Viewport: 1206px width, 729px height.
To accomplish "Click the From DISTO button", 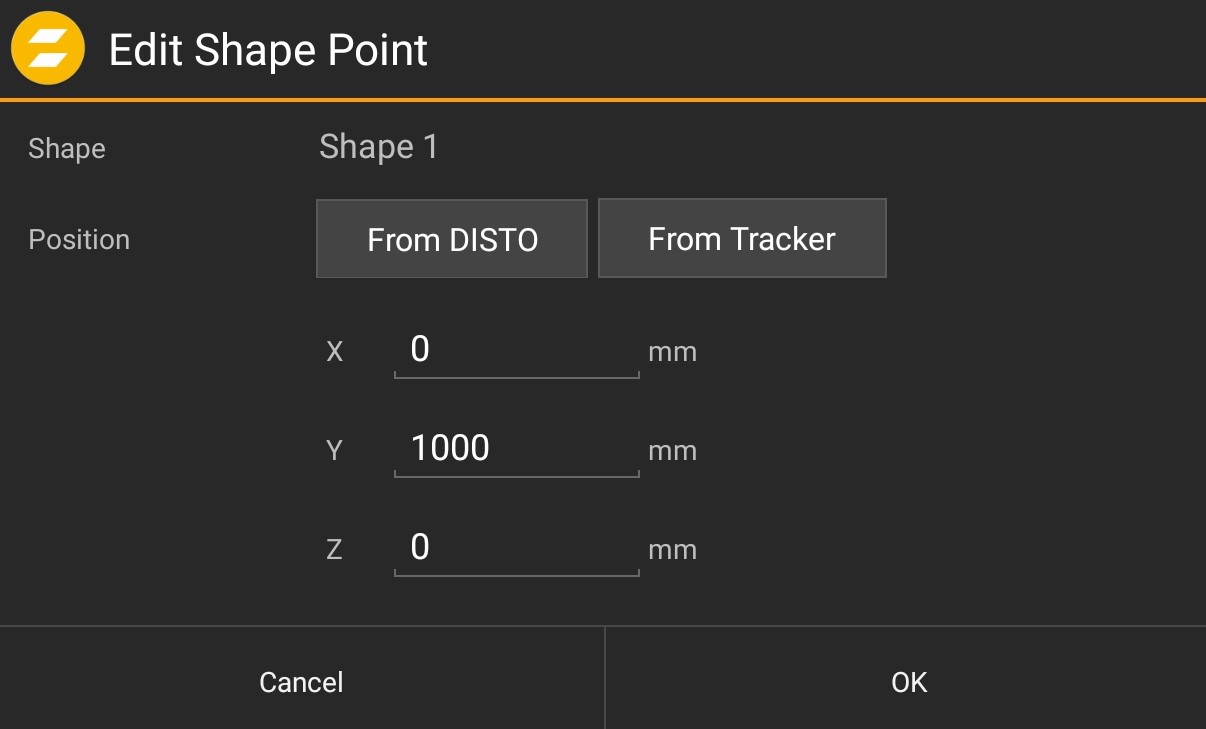I will pyautogui.click(x=451, y=238).
